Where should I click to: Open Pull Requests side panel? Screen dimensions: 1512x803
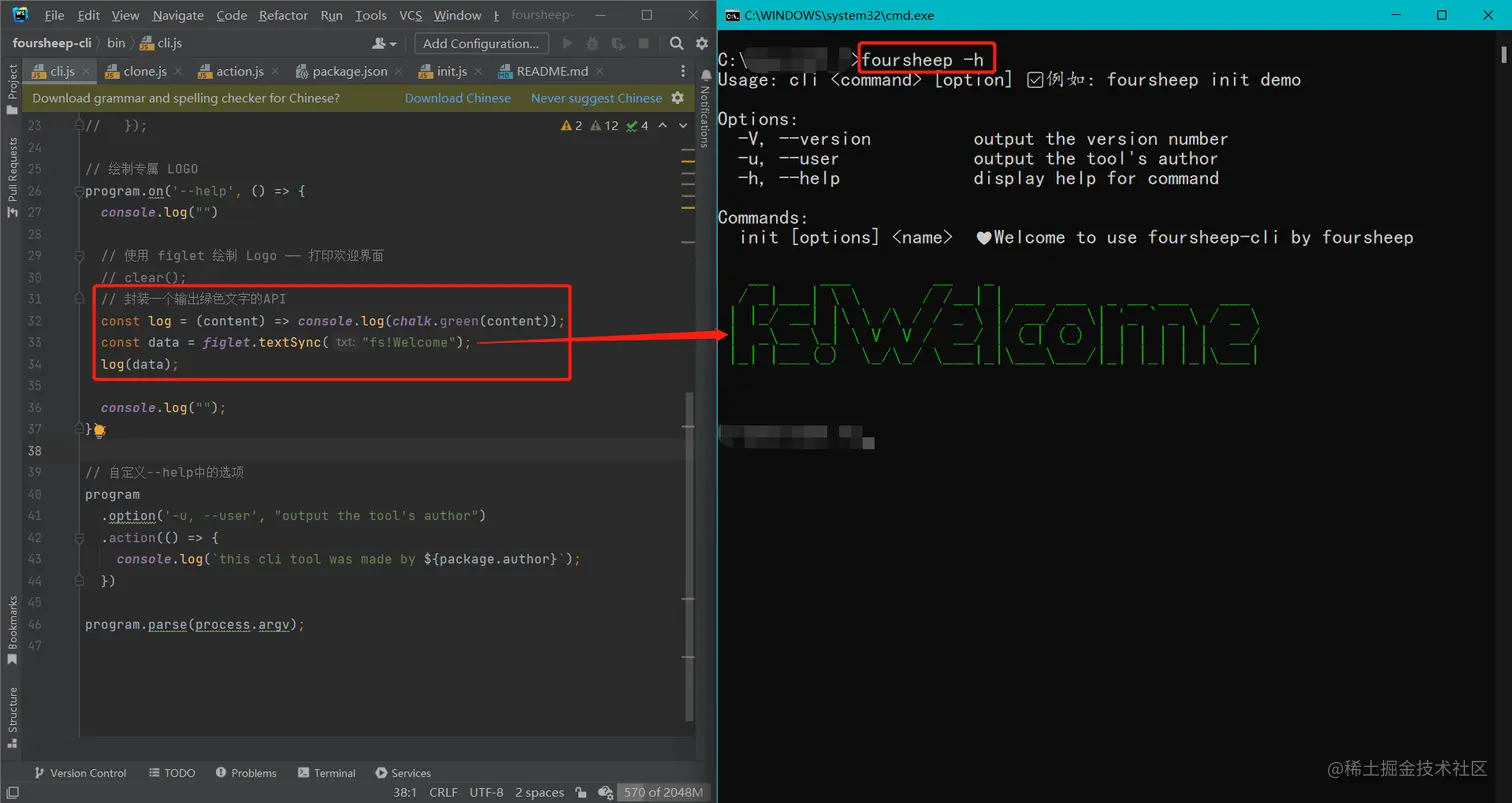(13, 176)
